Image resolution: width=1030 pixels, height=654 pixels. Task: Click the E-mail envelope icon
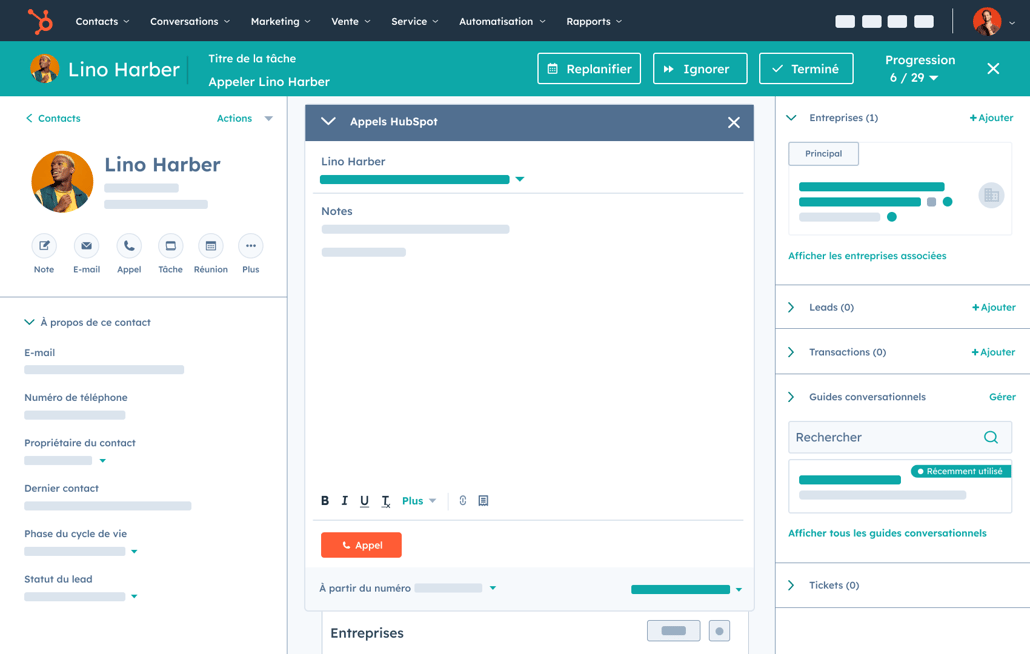point(86,246)
